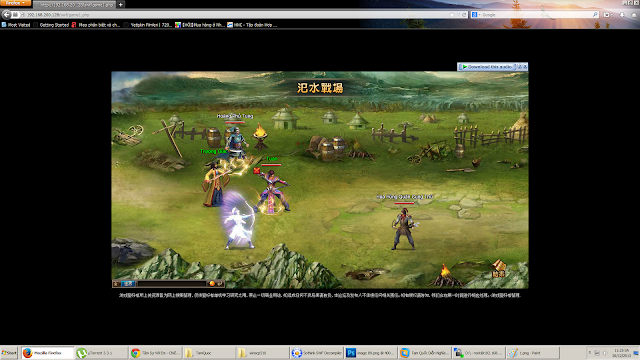Switch to the Photoshop taskbar item
The width and height of the screenshot is (640, 360).
coord(371,353)
